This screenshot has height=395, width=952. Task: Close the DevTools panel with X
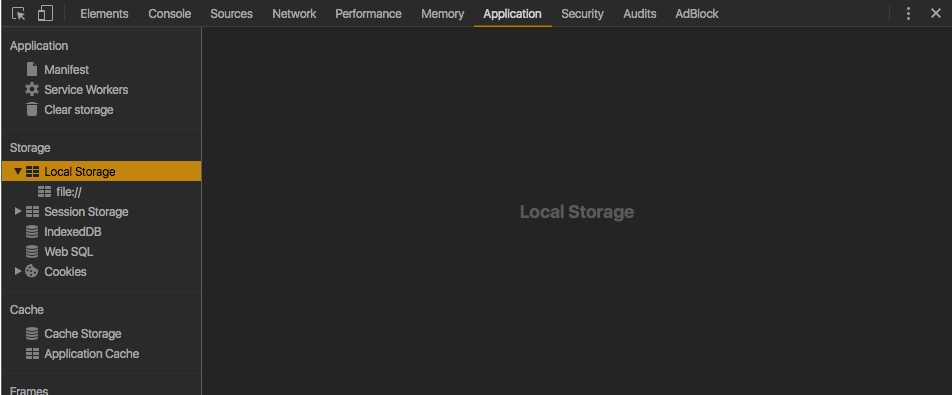coord(936,13)
